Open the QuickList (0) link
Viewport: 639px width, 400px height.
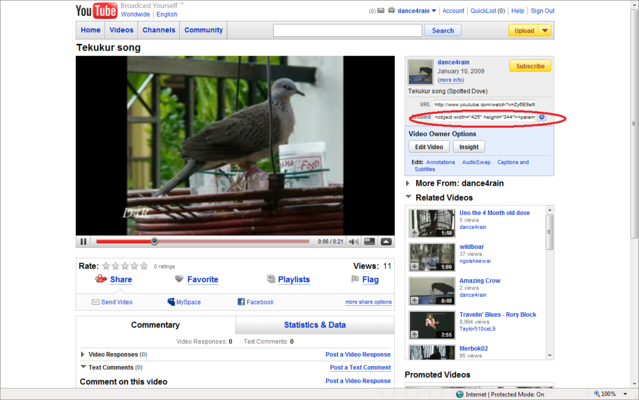pyautogui.click(x=487, y=11)
